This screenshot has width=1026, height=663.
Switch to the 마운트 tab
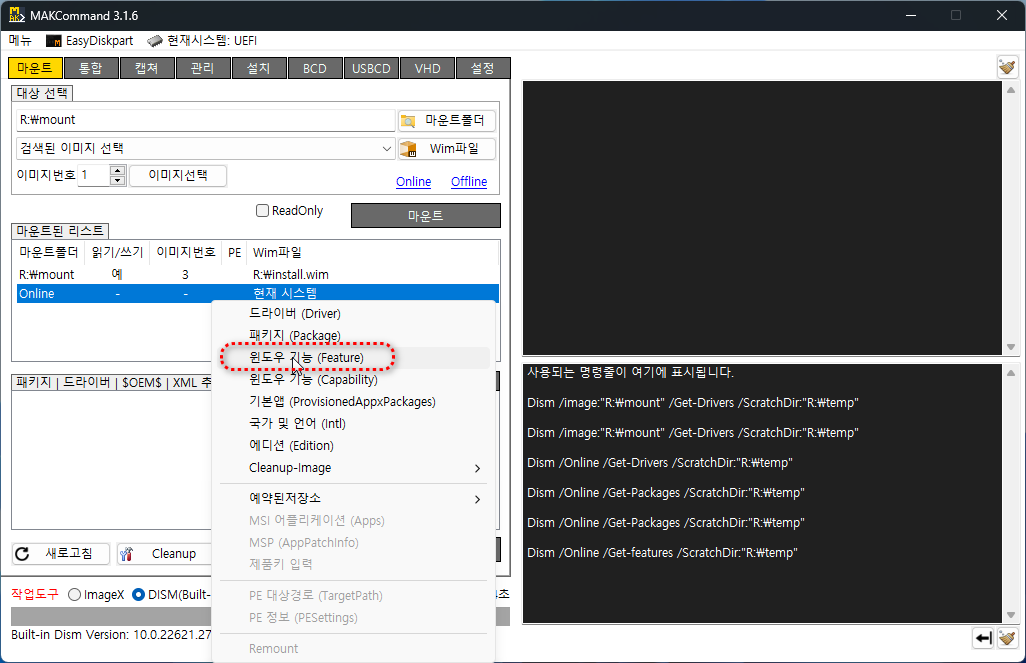(x=35, y=68)
